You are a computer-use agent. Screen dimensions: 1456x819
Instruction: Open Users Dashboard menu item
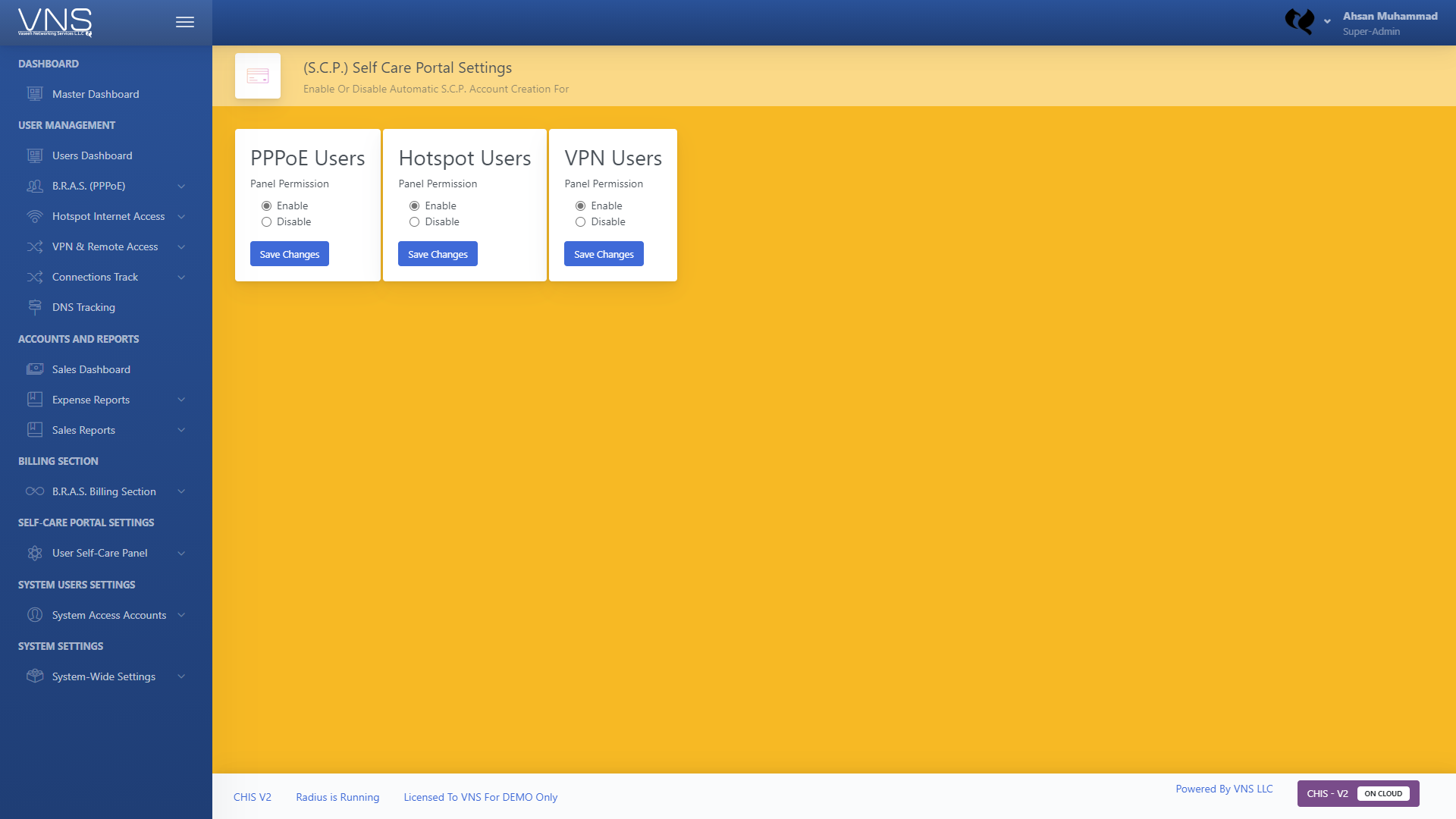92,155
